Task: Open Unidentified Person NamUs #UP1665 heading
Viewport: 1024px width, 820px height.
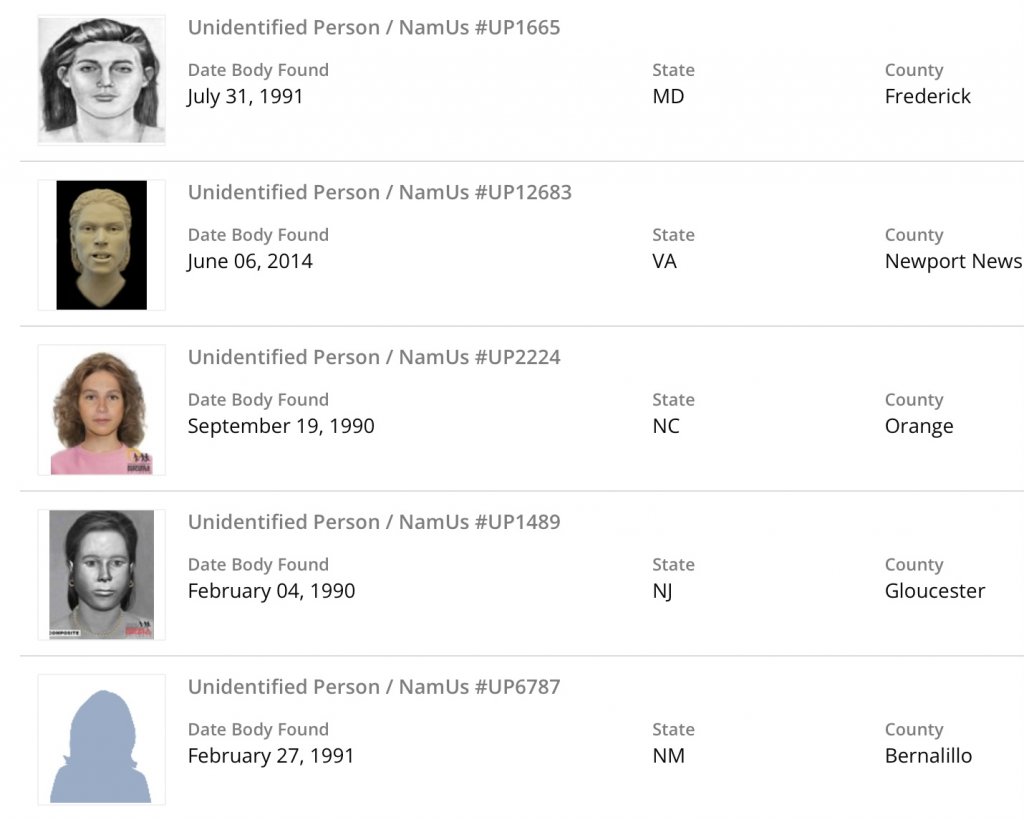Action: [374, 28]
